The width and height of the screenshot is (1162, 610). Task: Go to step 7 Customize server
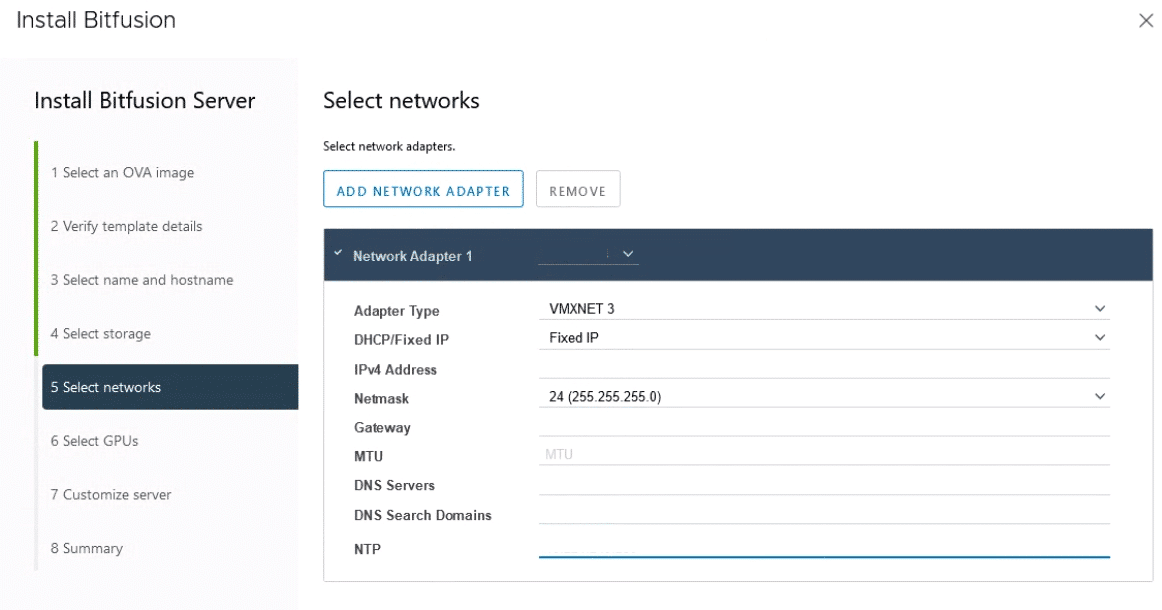click(x=110, y=494)
